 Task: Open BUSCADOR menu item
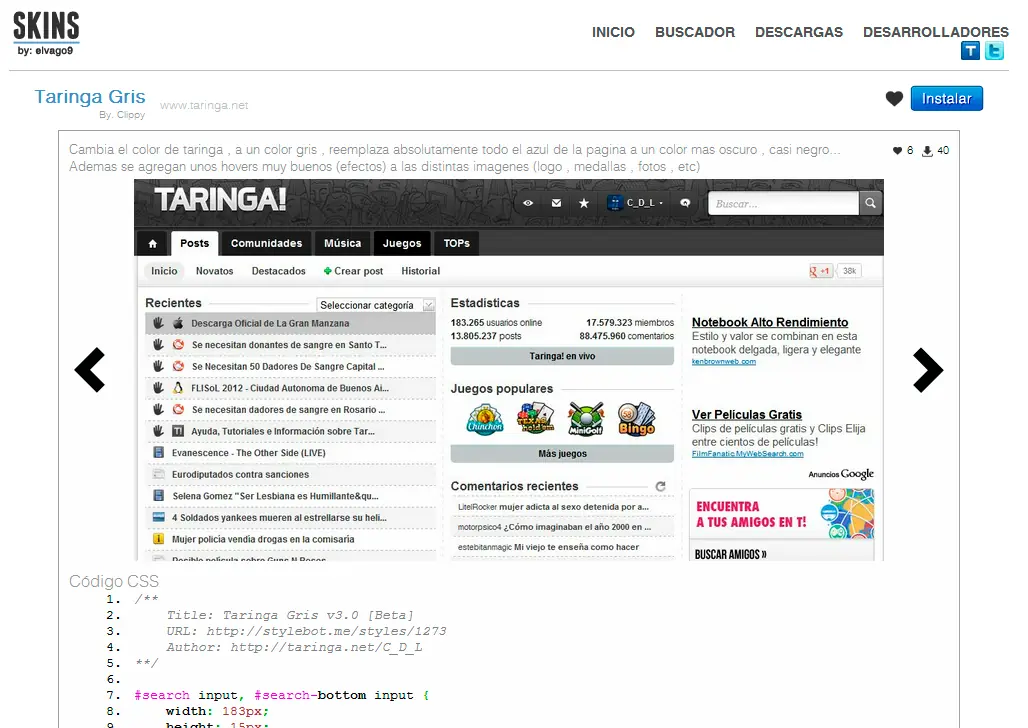[695, 32]
